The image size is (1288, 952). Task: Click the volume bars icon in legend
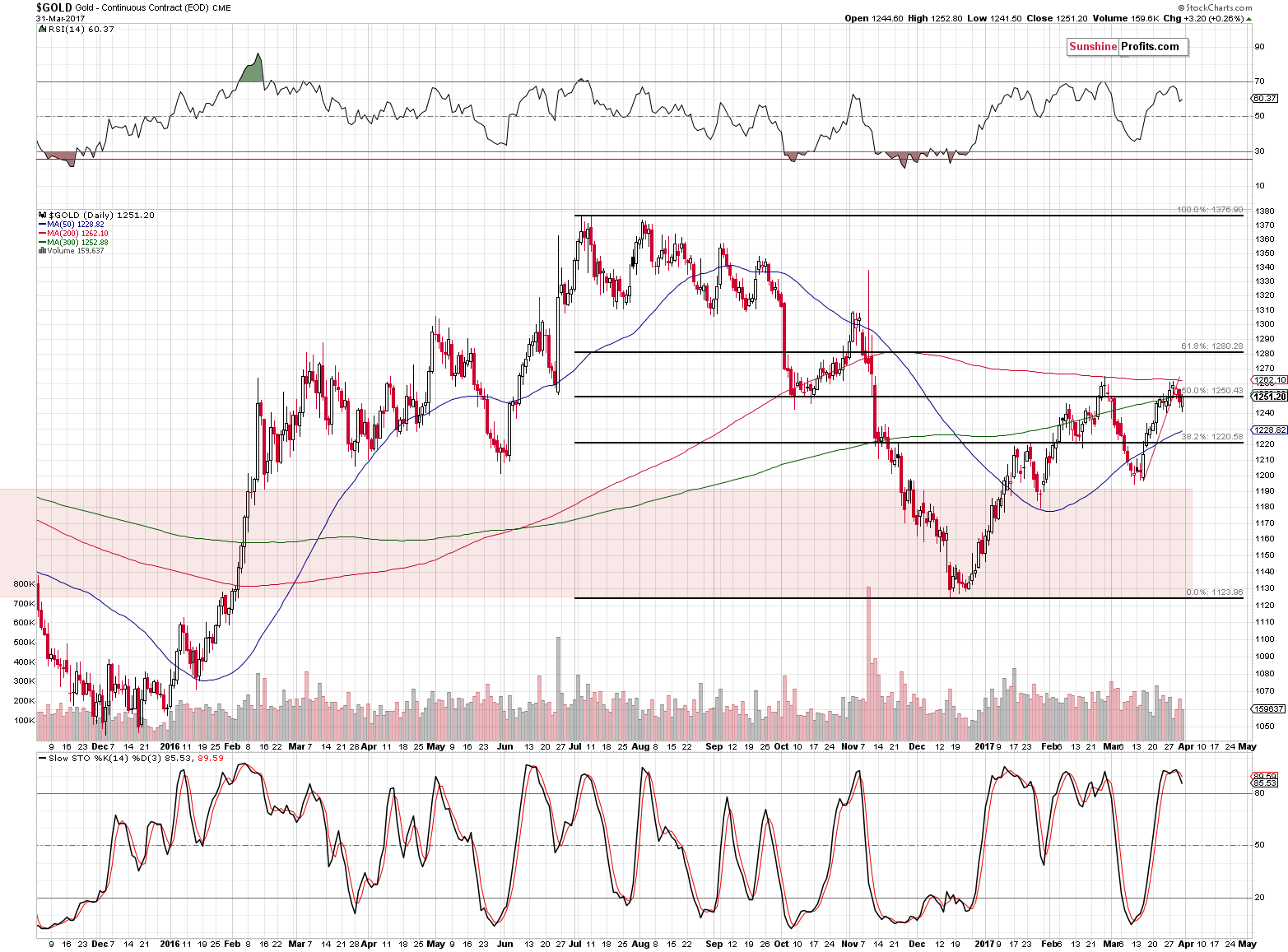point(42,251)
